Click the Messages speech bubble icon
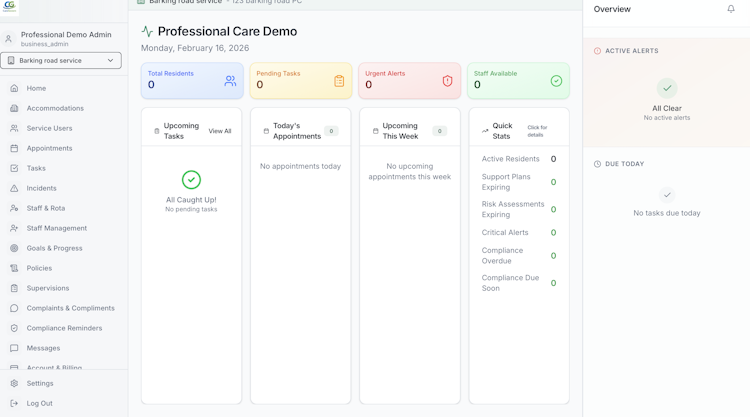Viewport: 750px width, 417px height. 14,348
